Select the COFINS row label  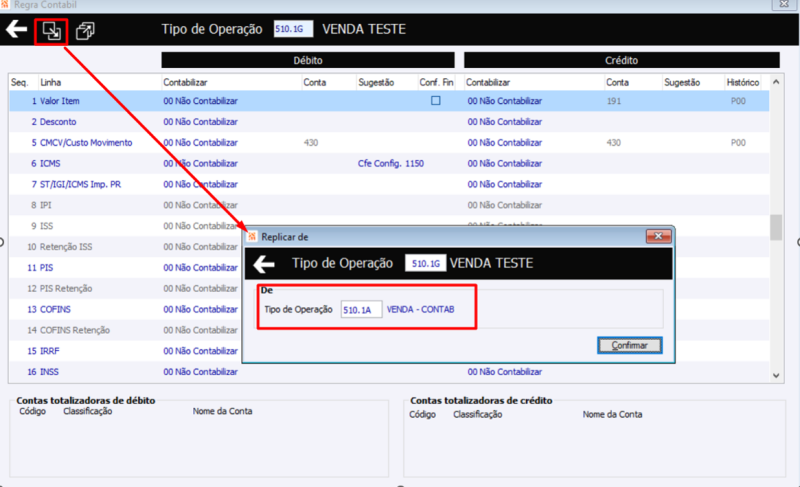tap(55, 310)
